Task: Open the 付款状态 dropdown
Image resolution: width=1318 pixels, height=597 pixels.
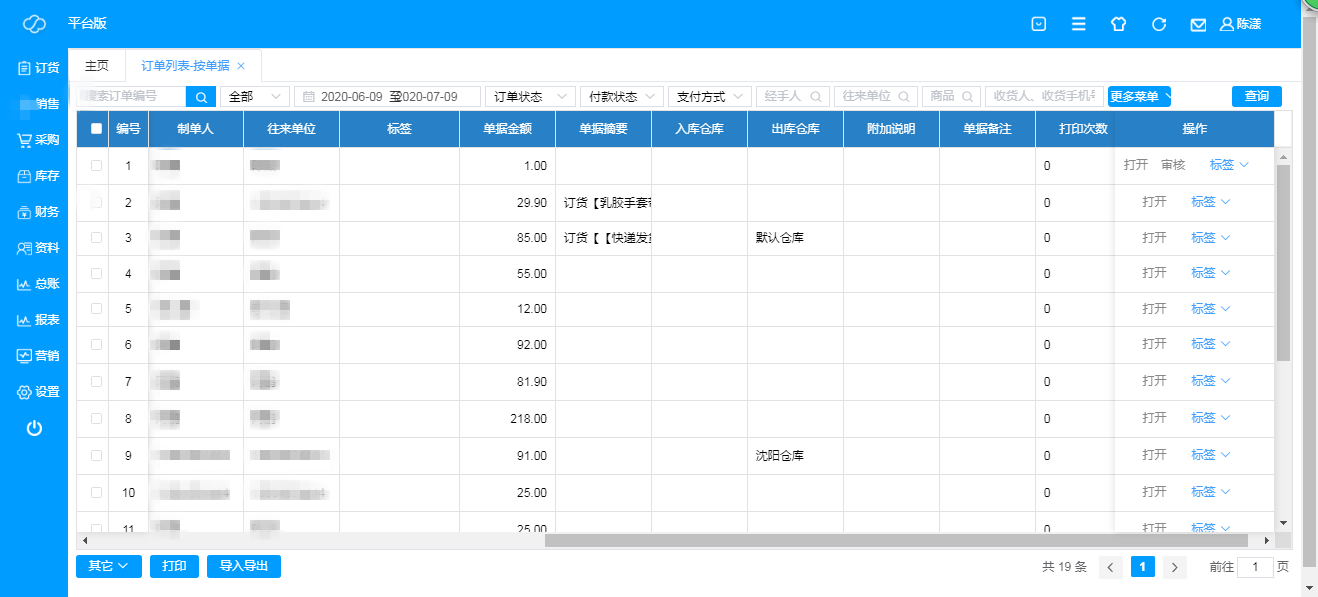Action: click(622, 97)
